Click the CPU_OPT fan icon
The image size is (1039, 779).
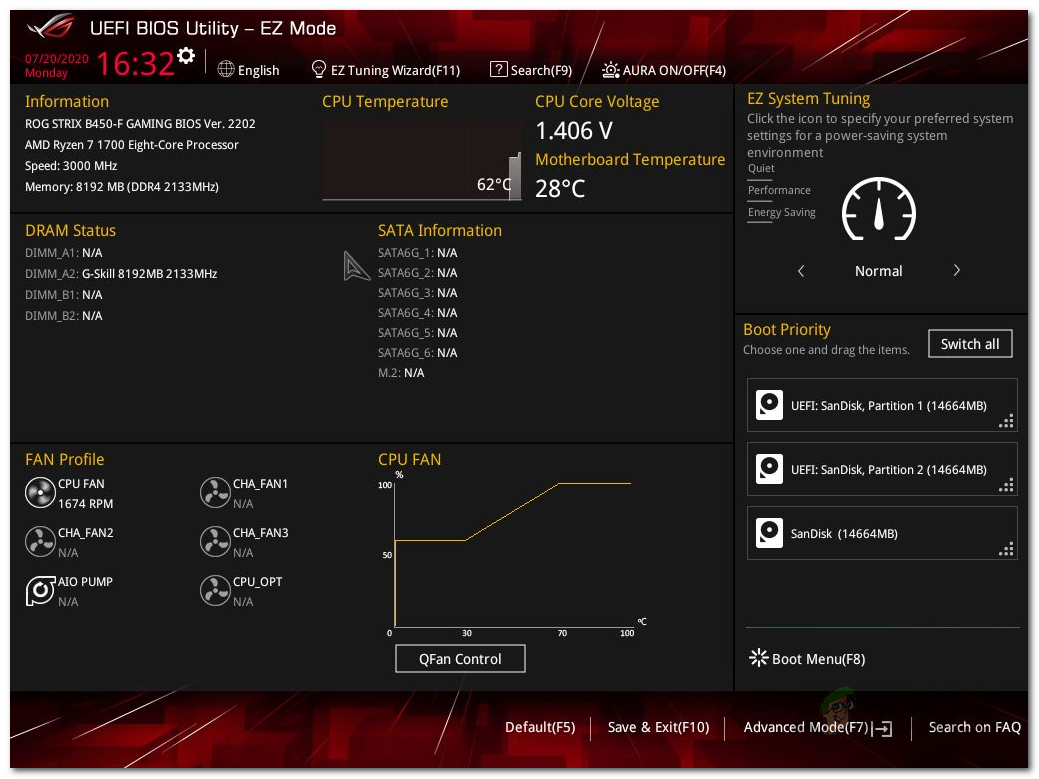pyautogui.click(x=215, y=591)
